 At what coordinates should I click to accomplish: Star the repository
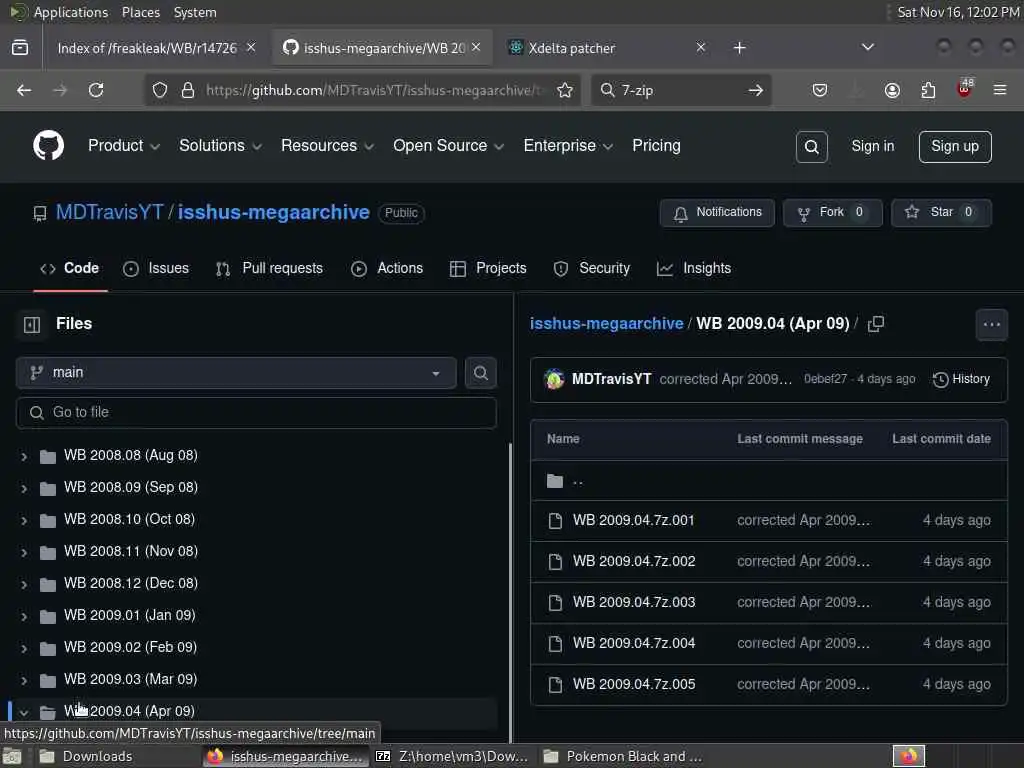[941, 213]
